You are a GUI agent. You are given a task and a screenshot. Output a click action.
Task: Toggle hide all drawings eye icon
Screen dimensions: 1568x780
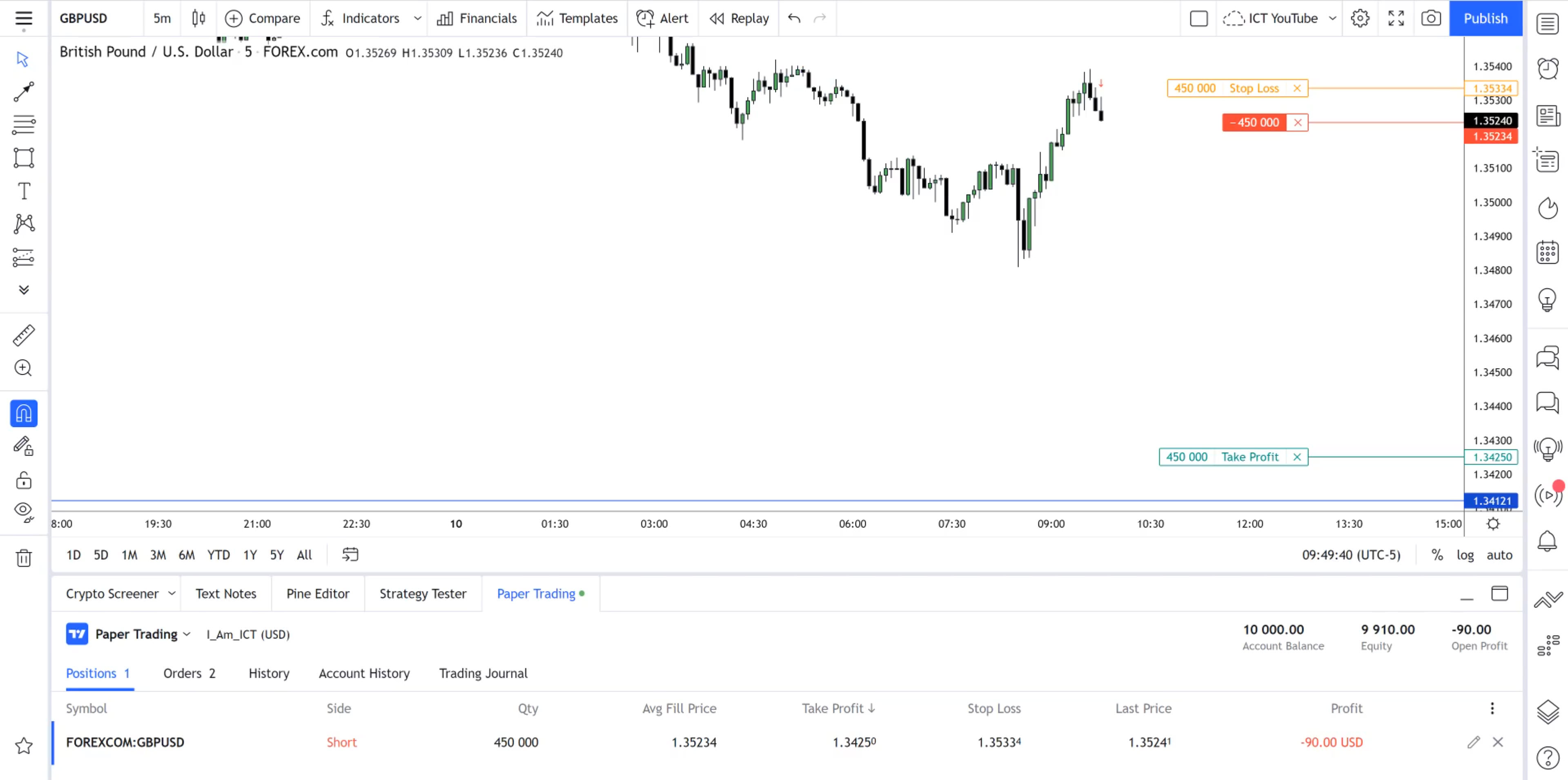click(24, 512)
